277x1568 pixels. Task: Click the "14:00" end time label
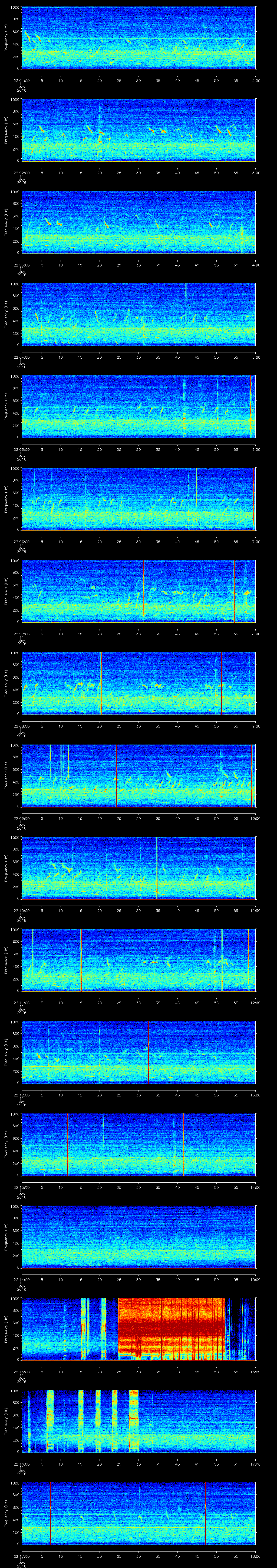pos(255,1187)
